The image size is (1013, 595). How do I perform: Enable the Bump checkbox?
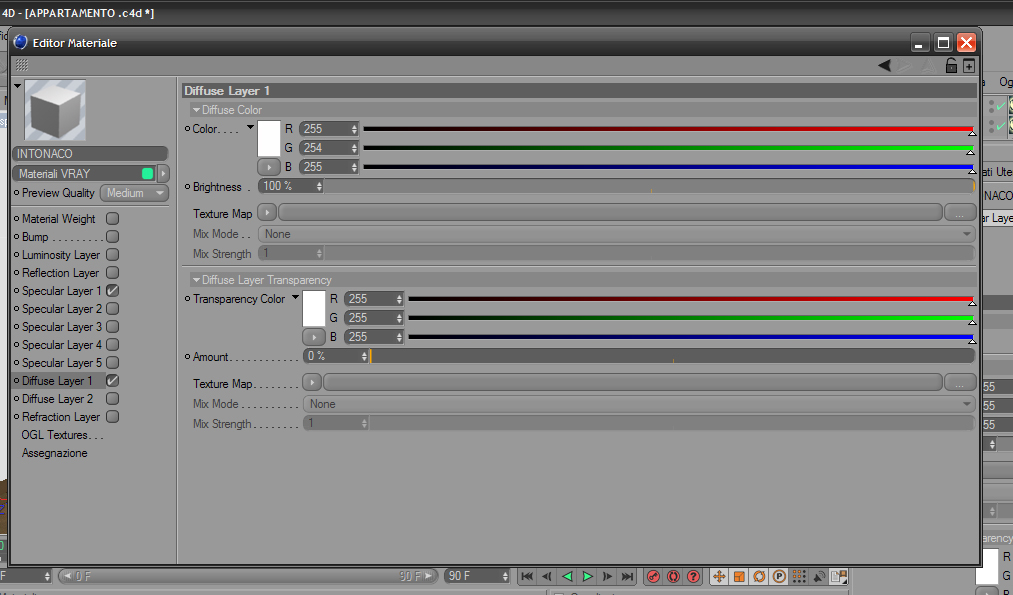click(x=112, y=236)
